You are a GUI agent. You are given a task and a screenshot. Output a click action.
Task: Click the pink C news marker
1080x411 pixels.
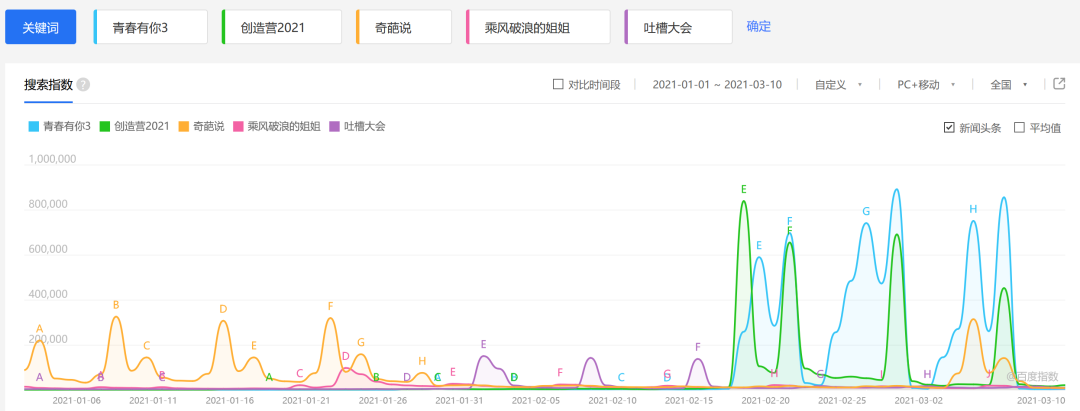pyautogui.click(x=300, y=373)
